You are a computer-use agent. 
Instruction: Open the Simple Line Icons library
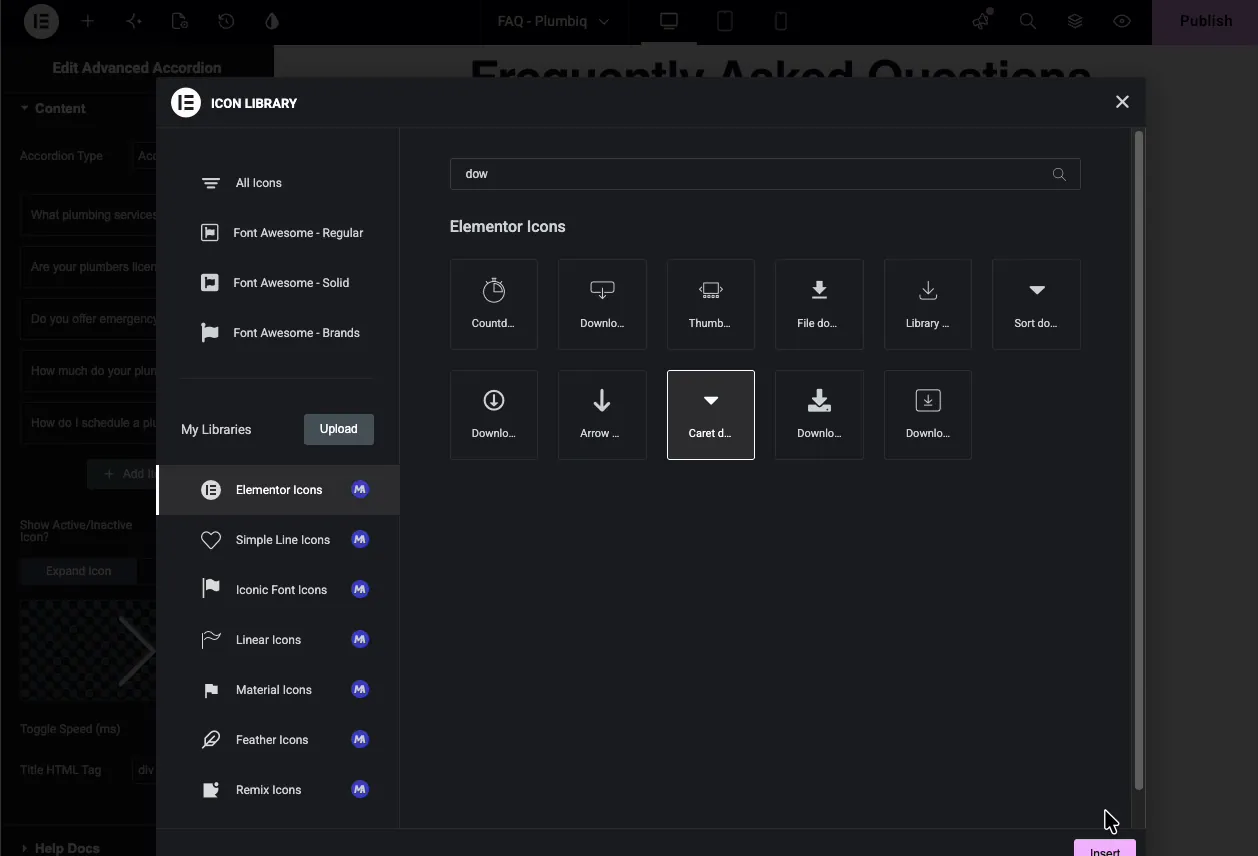pos(278,540)
